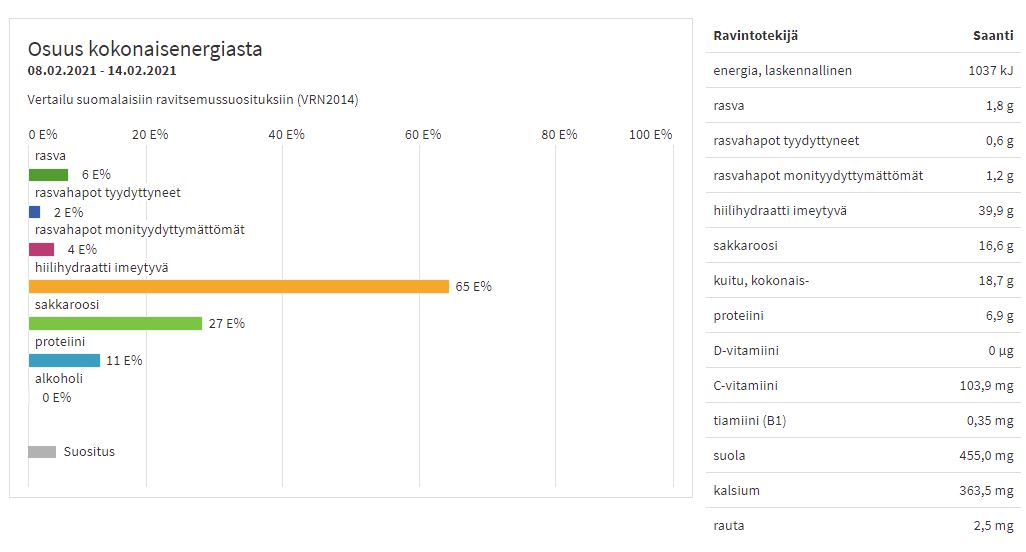Click the D-vitamiini row label
Image resolution: width=1026 pixels, height=552 pixels.
(745, 351)
